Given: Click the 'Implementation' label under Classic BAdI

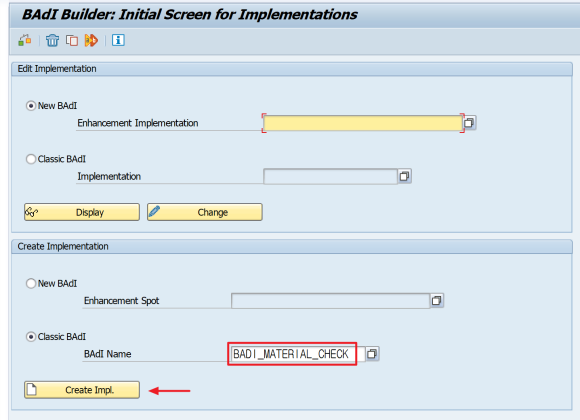Looking at the screenshot, I should pyautogui.click(x=109, y=176).
